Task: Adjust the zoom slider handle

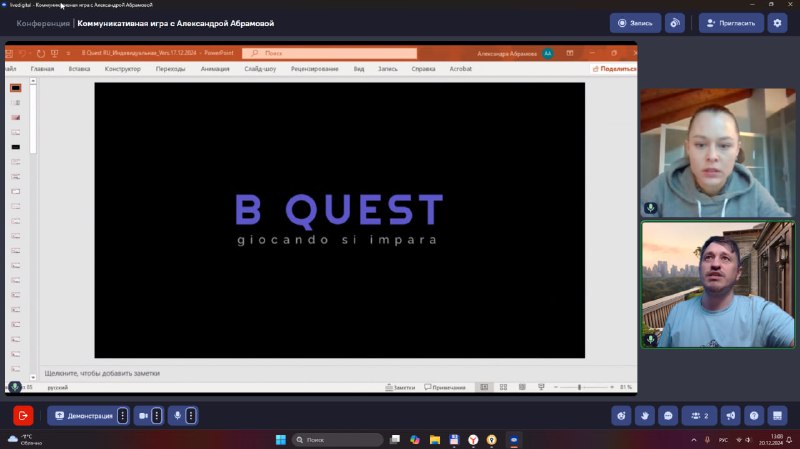Action: 580,388
